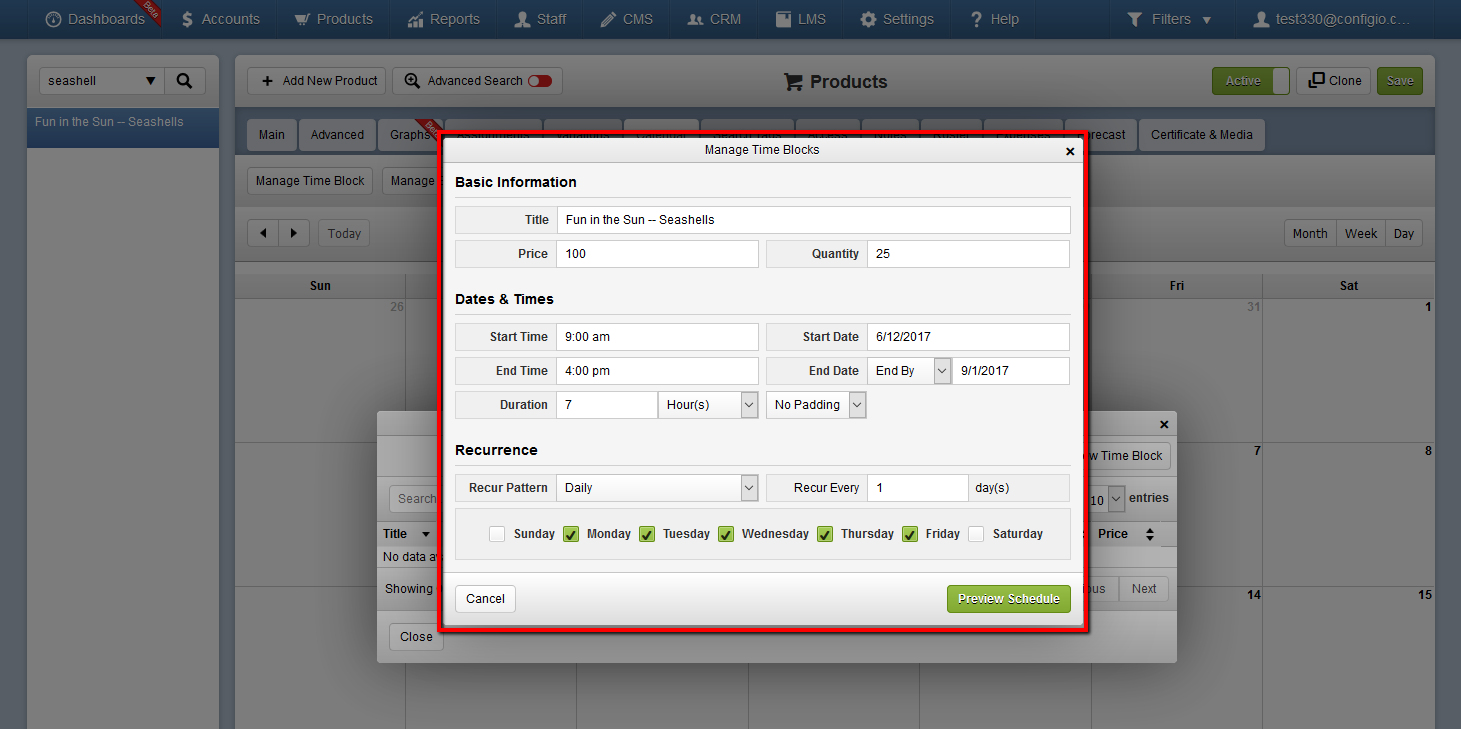The image size is (1461, 729).
Task: Click the End Time field
Action: pyautogui.click(x=657, y=371)
